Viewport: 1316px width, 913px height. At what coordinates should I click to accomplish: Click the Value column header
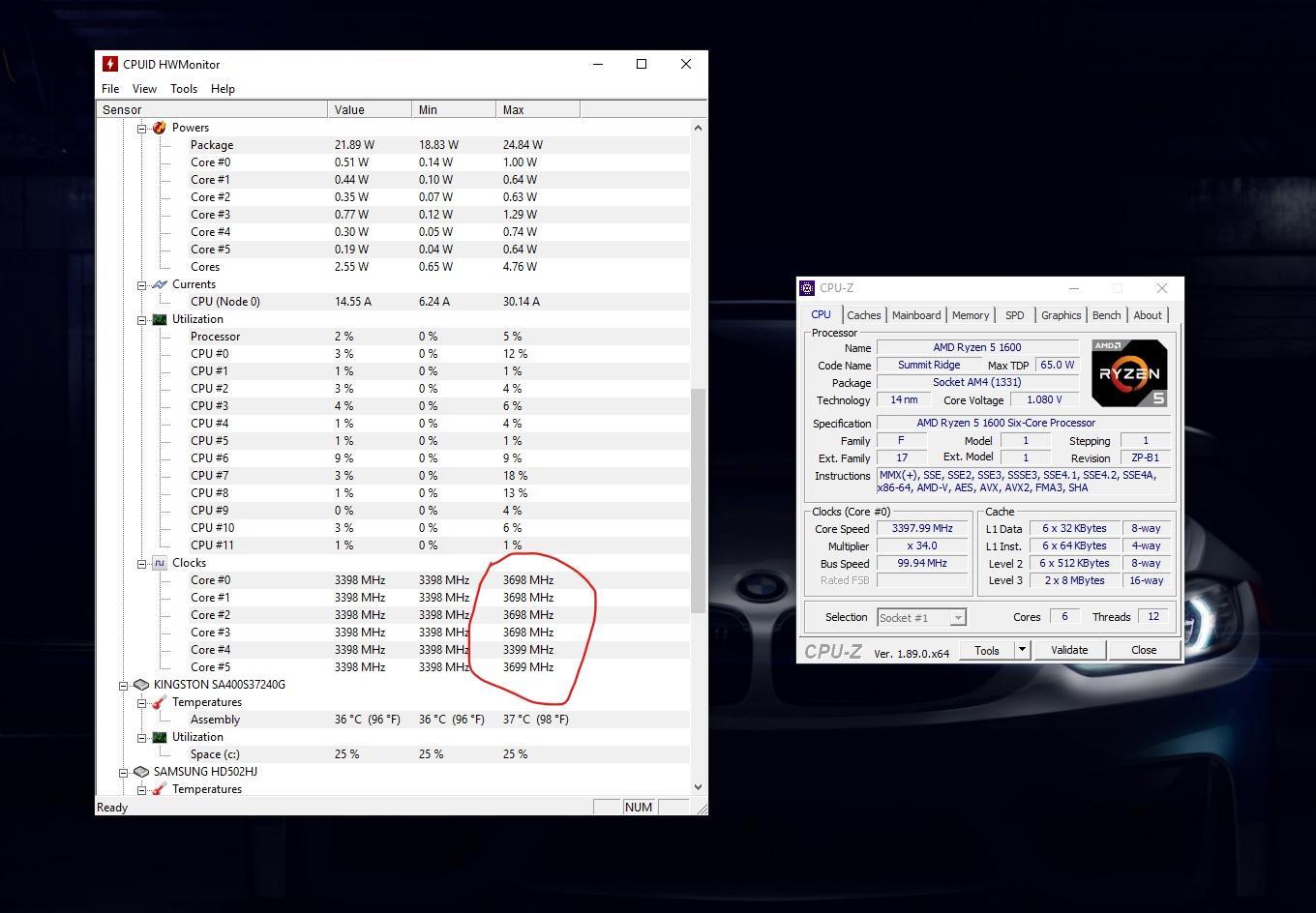point(370,110)
